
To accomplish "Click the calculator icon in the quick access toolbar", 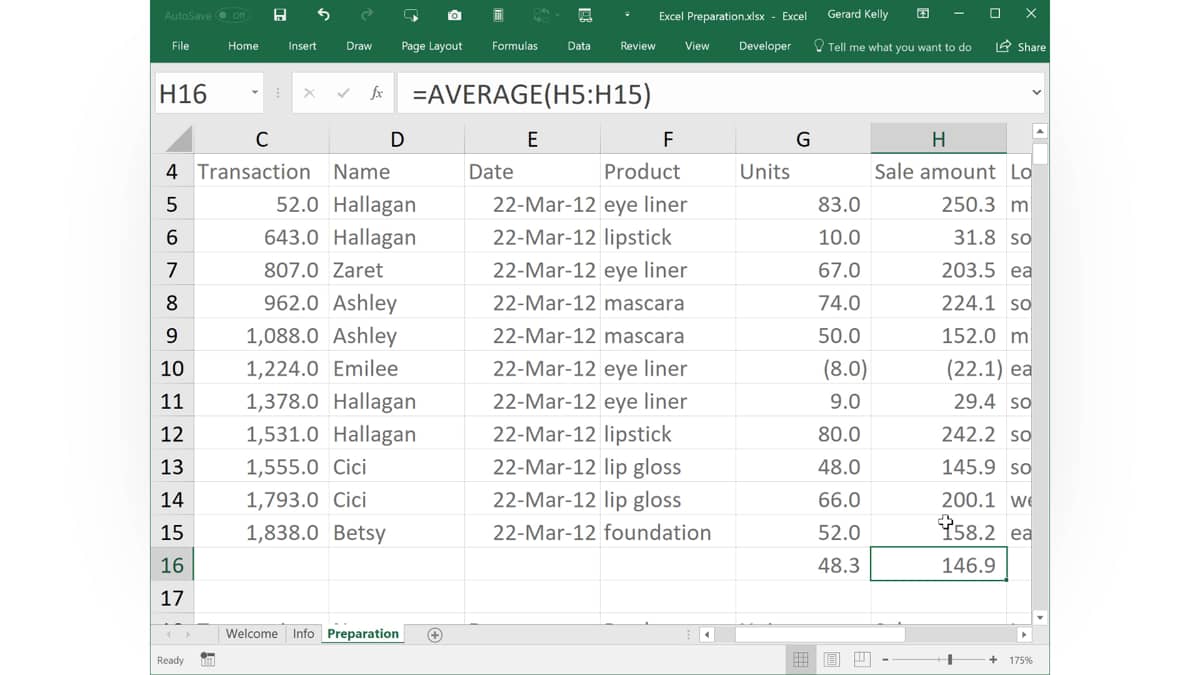I will pyautogui.click(x=498, y=15).
